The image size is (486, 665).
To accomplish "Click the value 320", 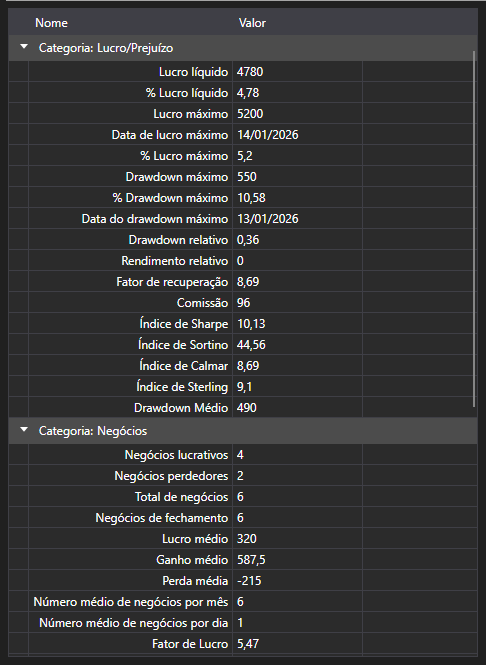I will pos(247,539).
